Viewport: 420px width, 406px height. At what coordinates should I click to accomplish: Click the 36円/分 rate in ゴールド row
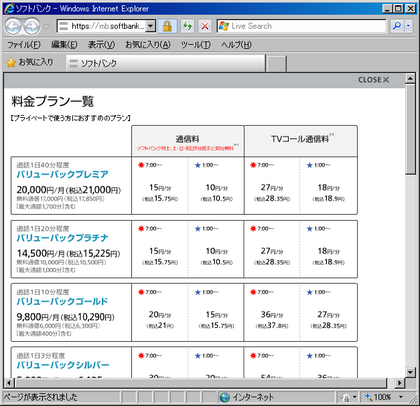click(x=272, y=314)
